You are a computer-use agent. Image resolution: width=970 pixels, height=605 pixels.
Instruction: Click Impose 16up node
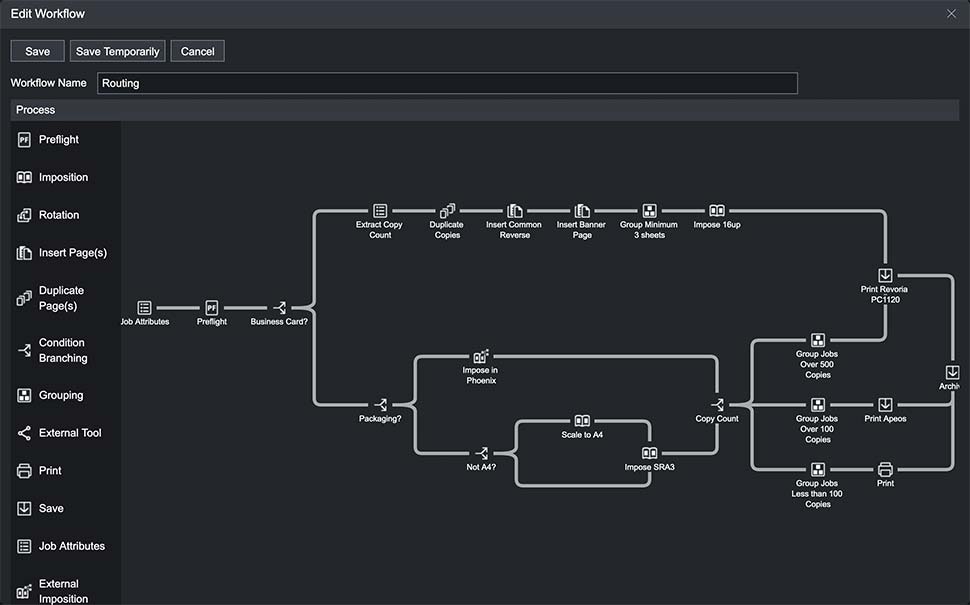pyautogui.click(x=717, y=211)
